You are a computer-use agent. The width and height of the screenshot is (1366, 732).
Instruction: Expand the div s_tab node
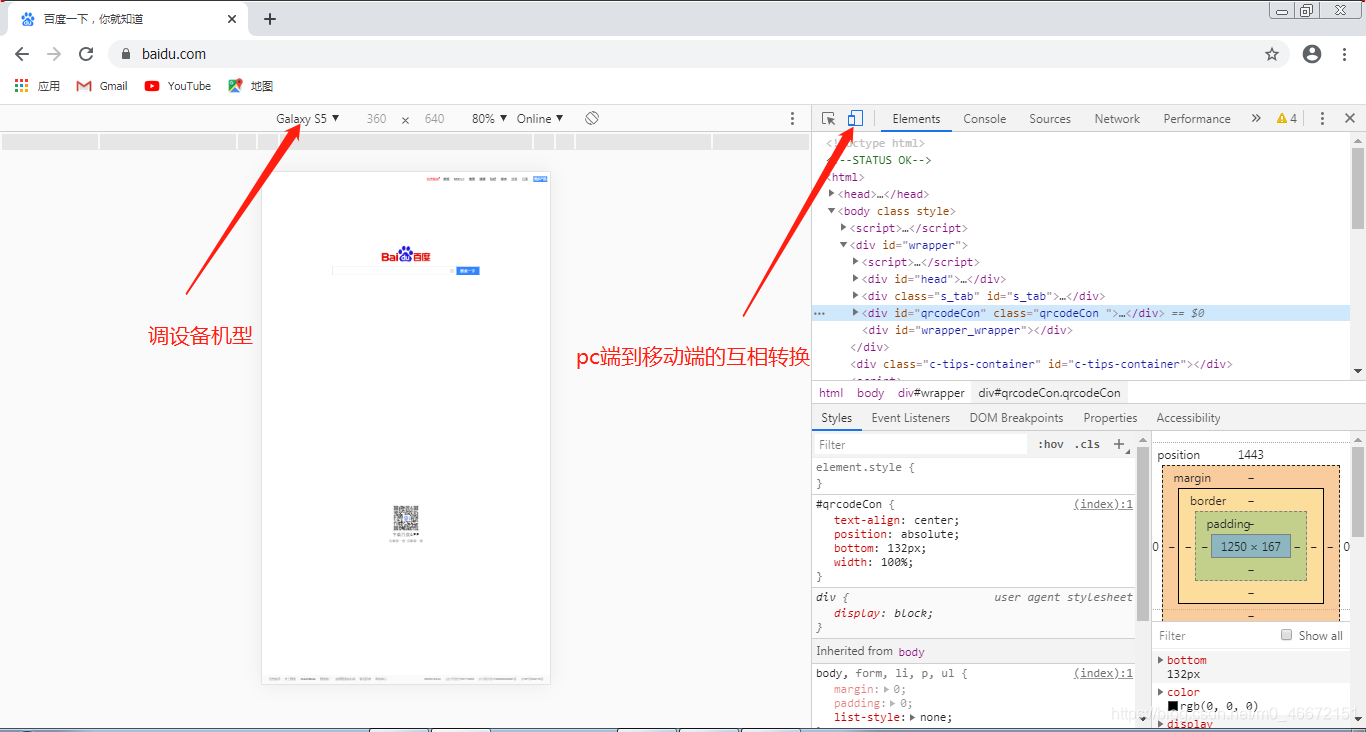856,296
